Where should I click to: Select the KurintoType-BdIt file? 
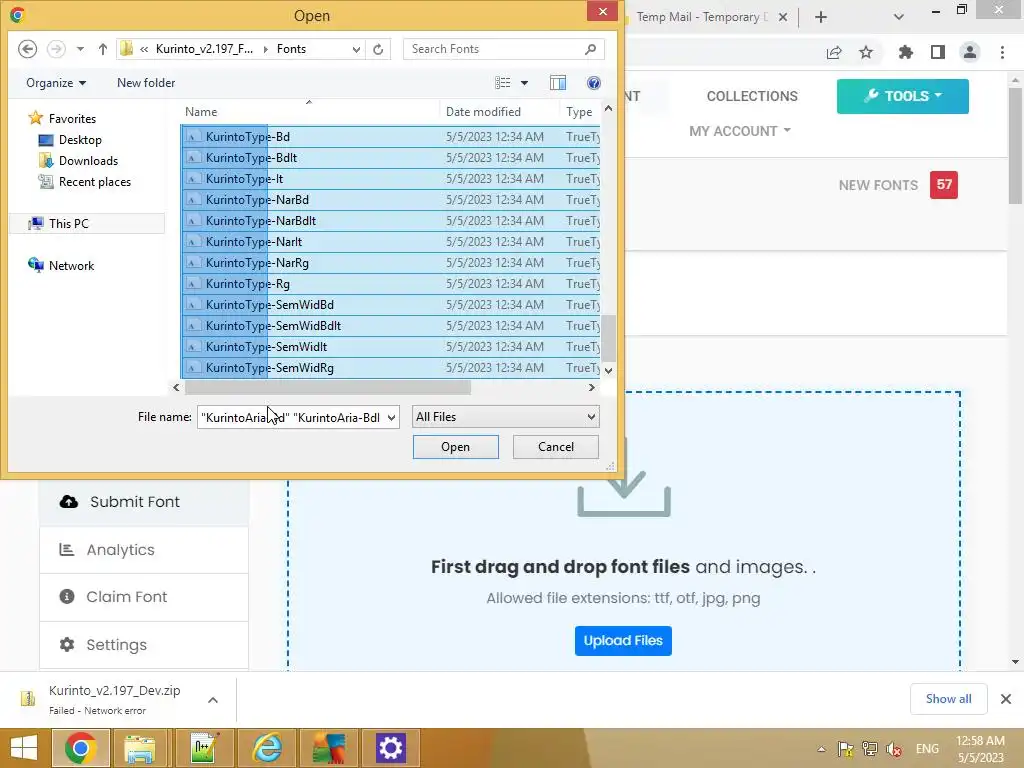click(x=390, y=157)
